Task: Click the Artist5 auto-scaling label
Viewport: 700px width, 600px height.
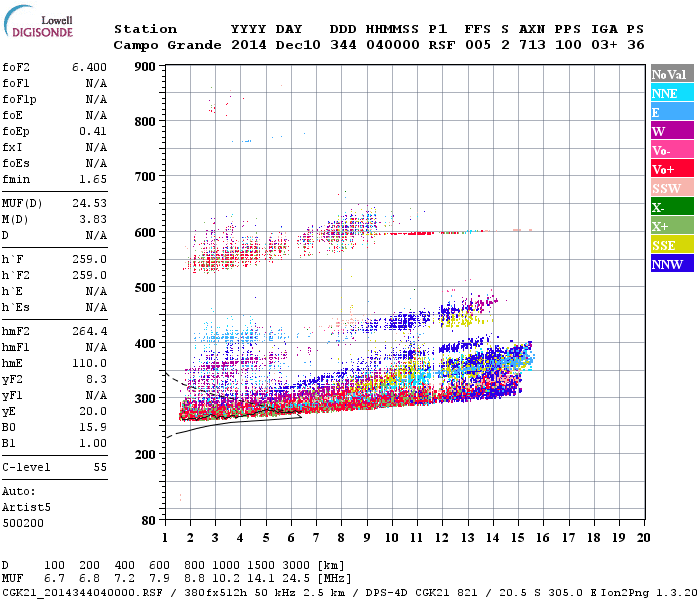Action: point(26,508)
